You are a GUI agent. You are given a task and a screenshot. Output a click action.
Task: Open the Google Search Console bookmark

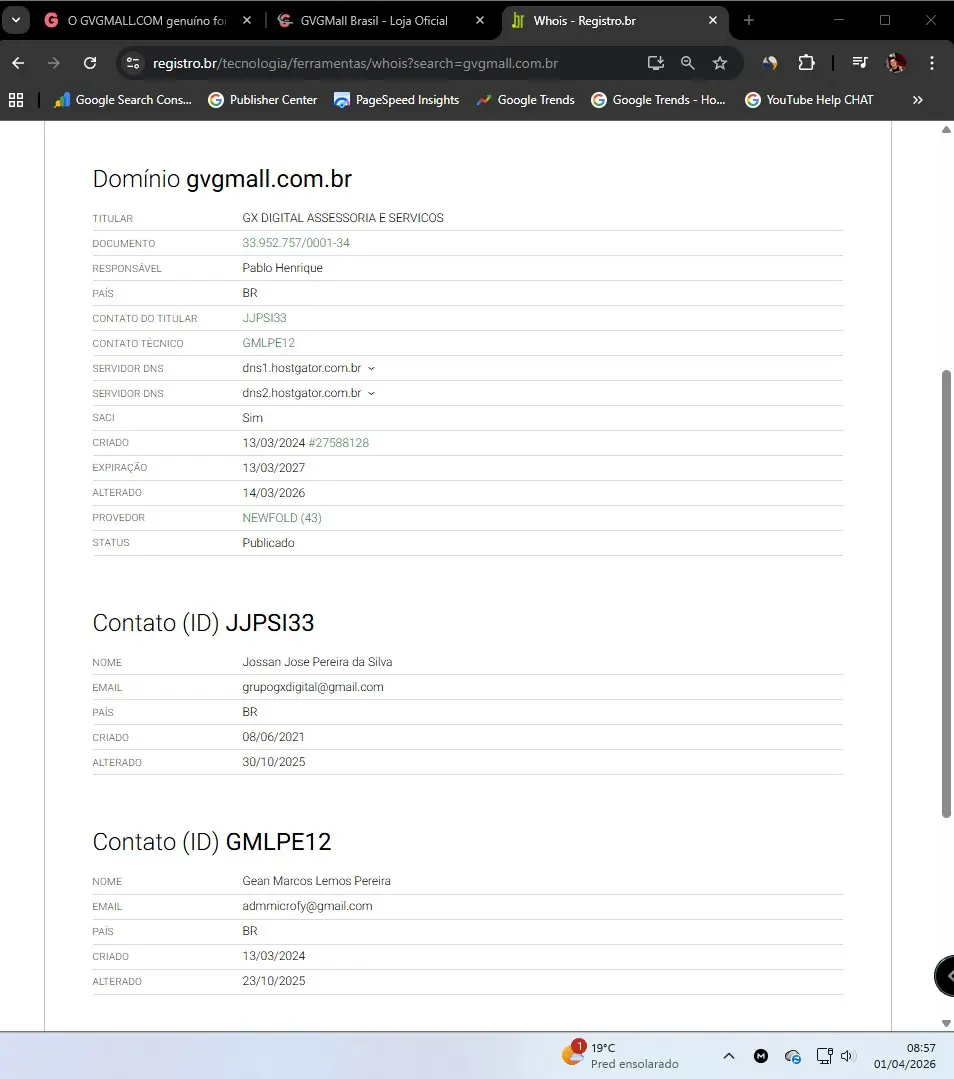click(x=123, y=100)
